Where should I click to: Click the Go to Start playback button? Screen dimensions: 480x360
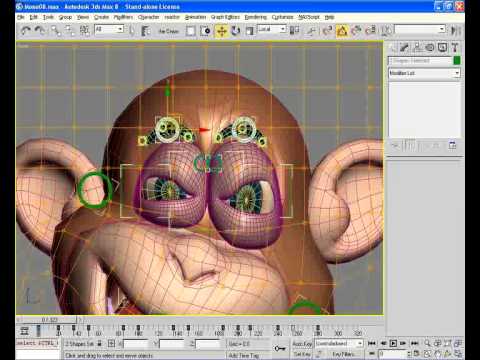(372, 343)
